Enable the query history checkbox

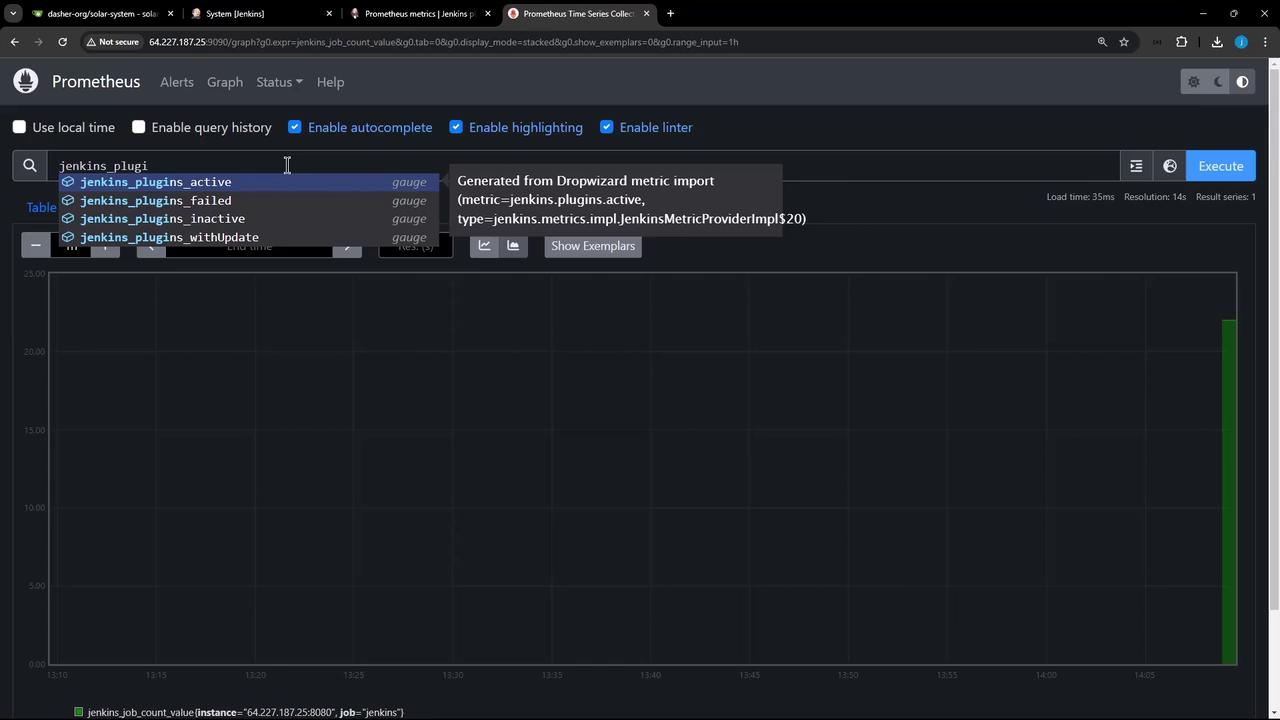(x=139, y=127)
